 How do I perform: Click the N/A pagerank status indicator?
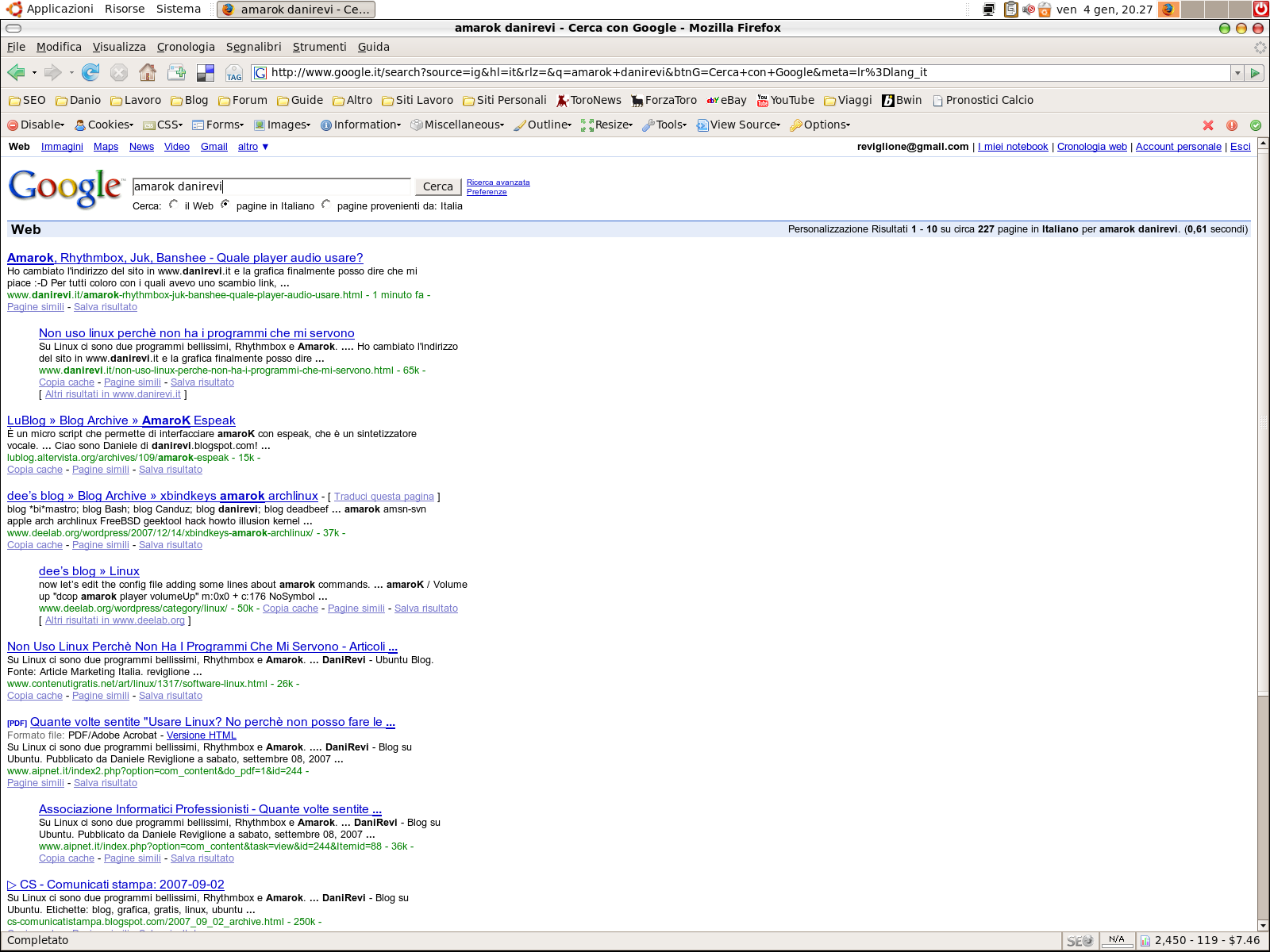pyautogui.click(x=1117, y=941)
